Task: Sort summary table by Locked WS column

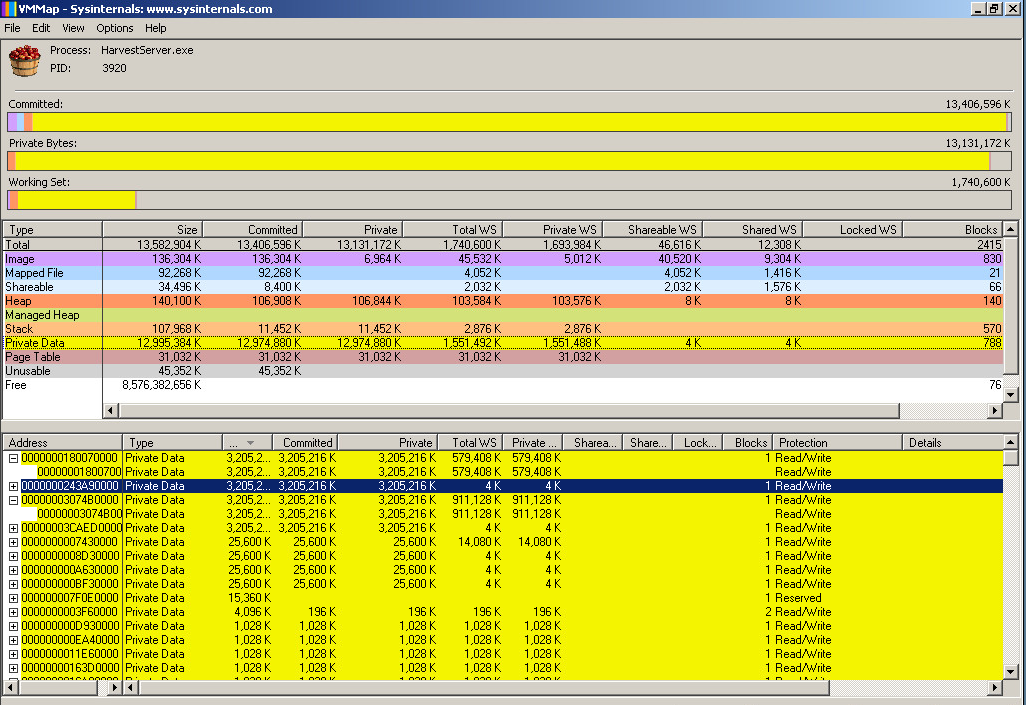Action: (853, 229)
